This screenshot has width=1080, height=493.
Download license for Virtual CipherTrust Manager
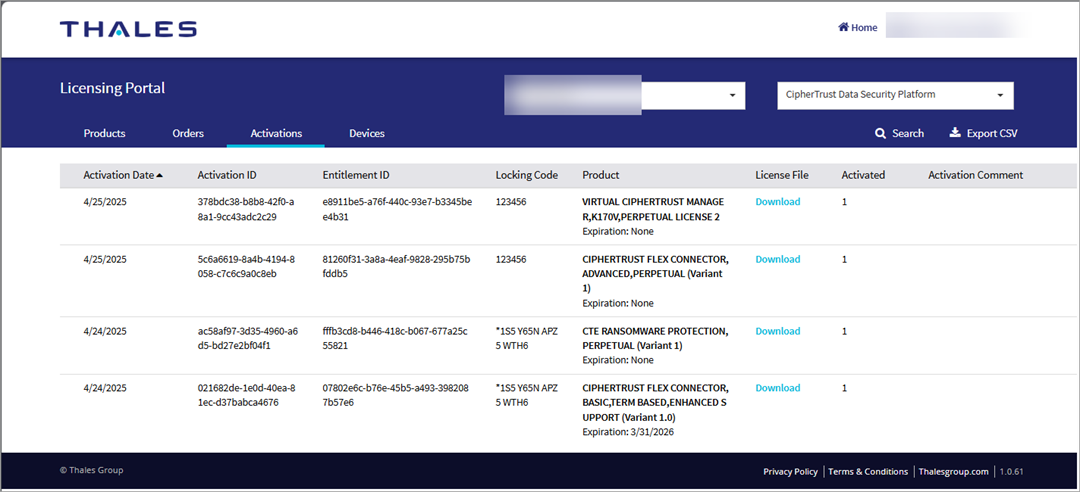click(777, 202)
